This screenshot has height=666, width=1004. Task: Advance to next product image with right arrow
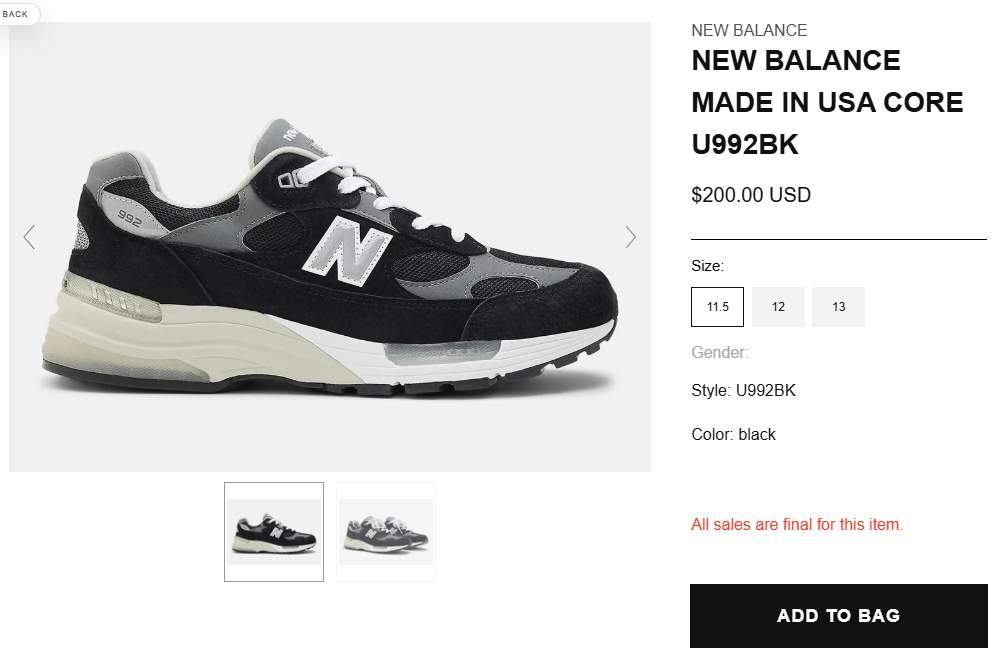pyautogui.click(x=631, y=237)
